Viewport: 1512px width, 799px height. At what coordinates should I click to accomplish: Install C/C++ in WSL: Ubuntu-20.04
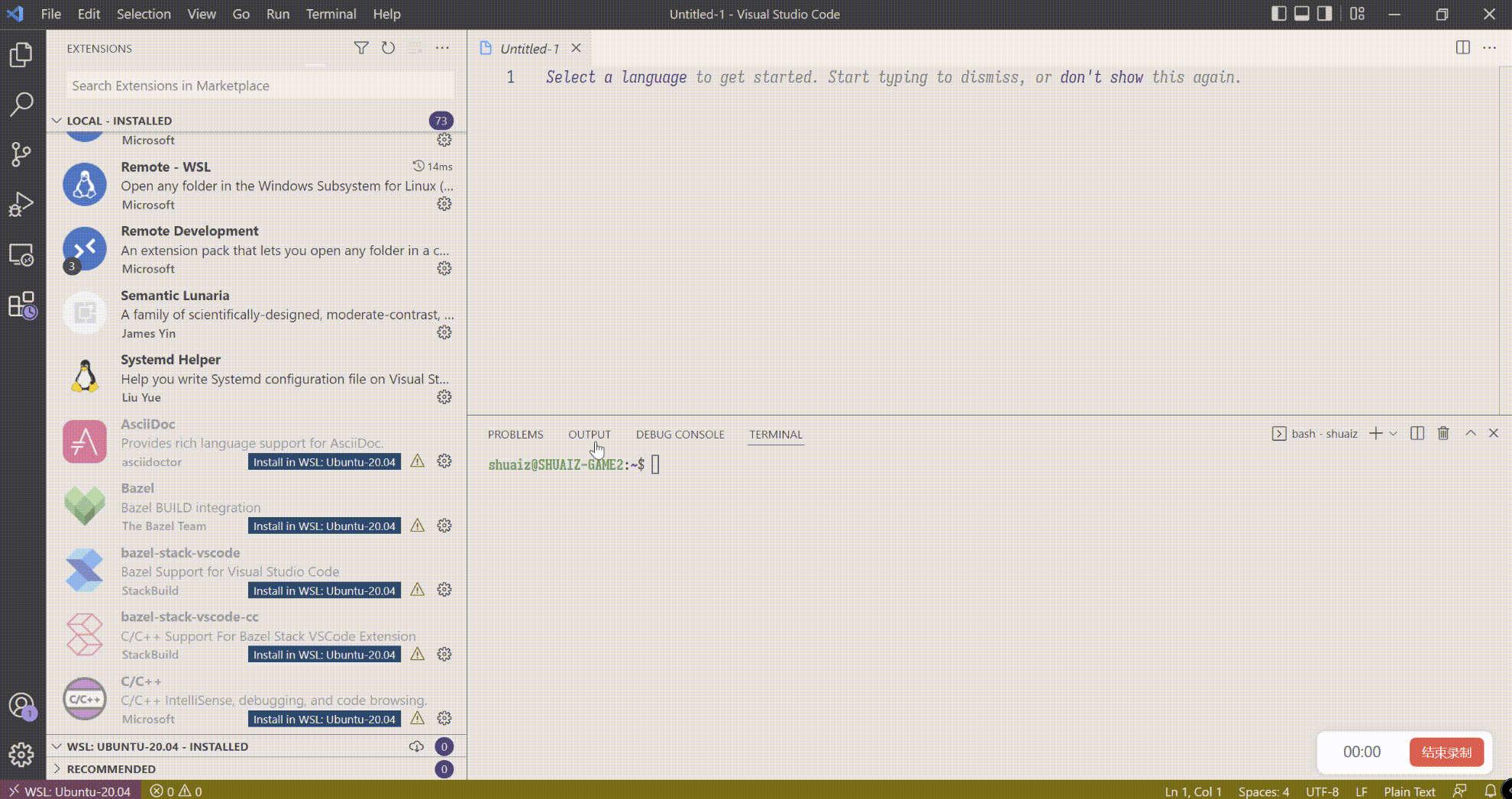click(325, 719)
